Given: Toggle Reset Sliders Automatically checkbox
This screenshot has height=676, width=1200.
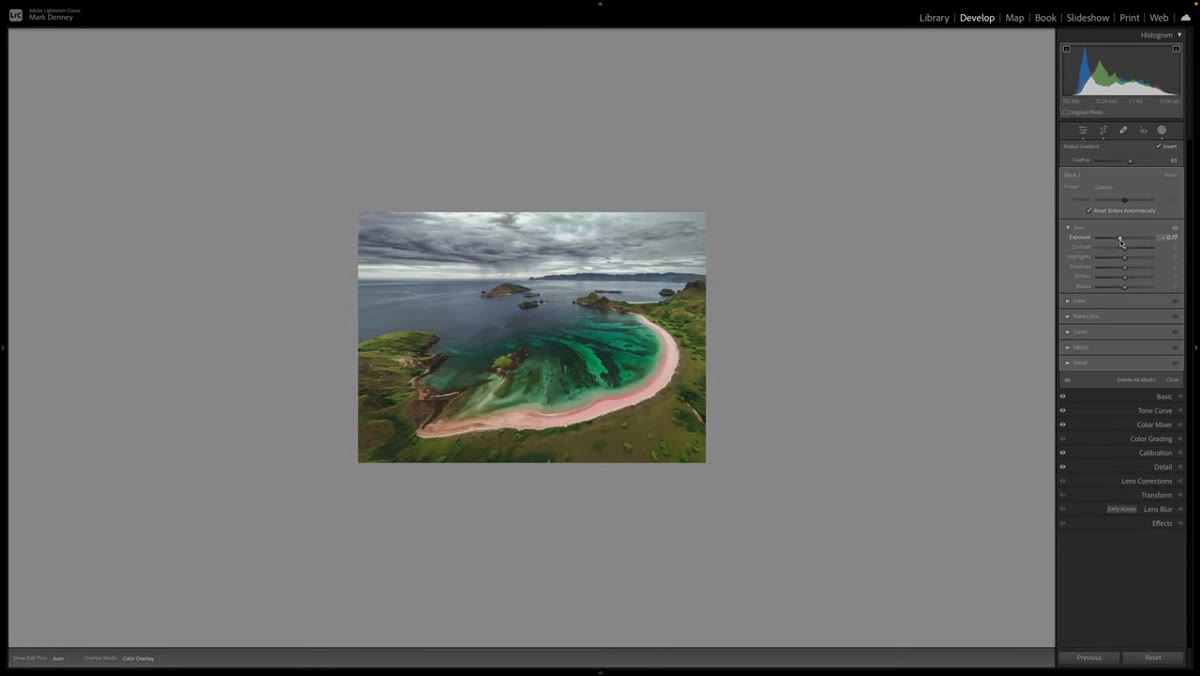Looking at the screenshot, I should [x=1089, y=211].
